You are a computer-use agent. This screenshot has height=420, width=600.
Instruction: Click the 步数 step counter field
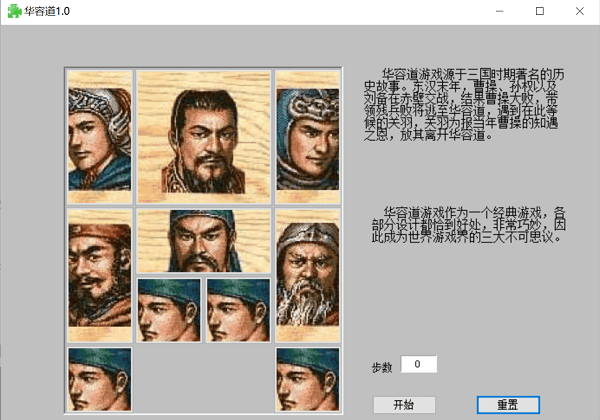[419, 364]
